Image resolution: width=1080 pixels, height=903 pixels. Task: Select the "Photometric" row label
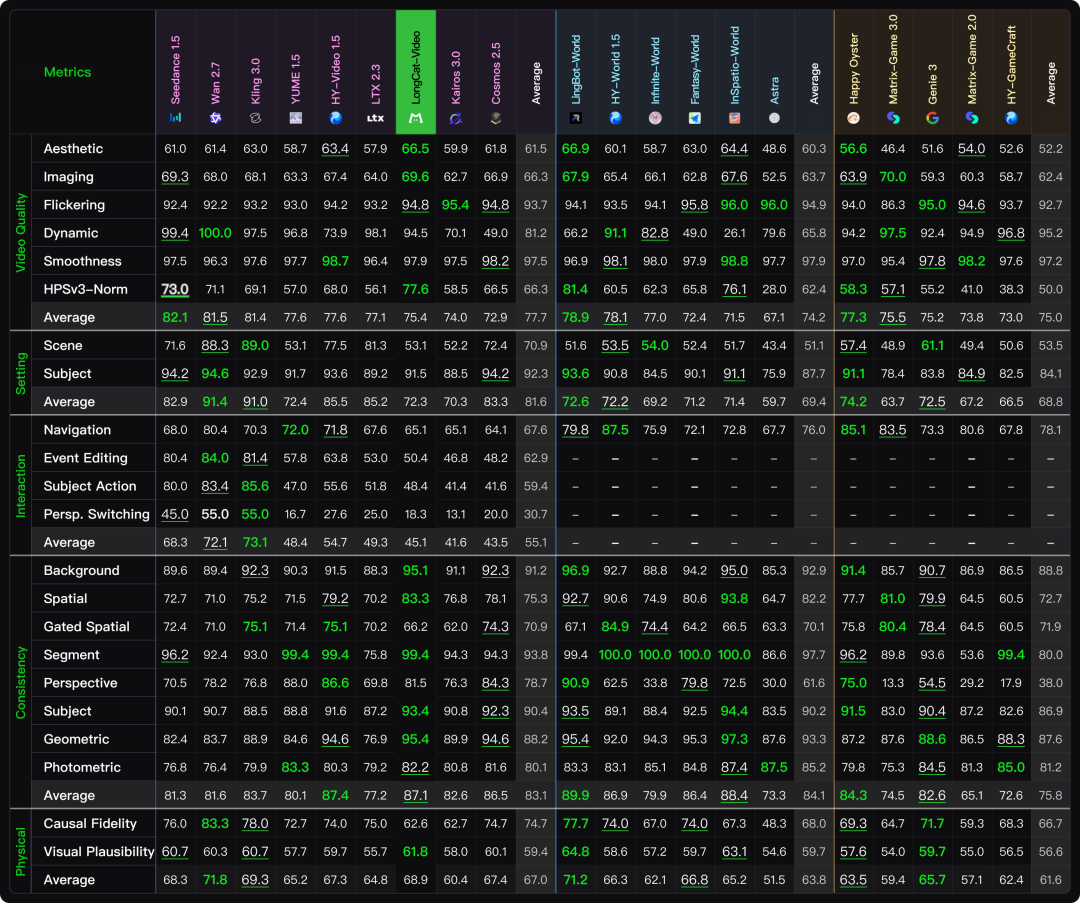82,767
